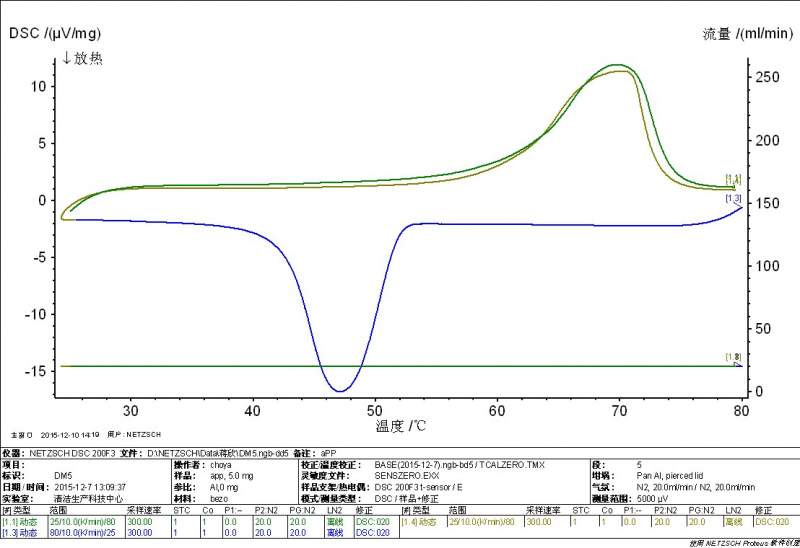Click temperature tick label 60

(x=497, y=411)
